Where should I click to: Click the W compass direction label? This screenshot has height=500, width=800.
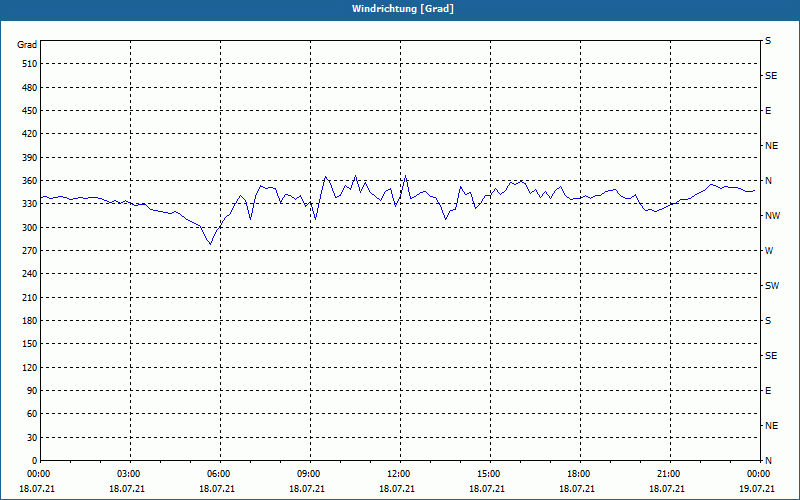click(769, 251)
